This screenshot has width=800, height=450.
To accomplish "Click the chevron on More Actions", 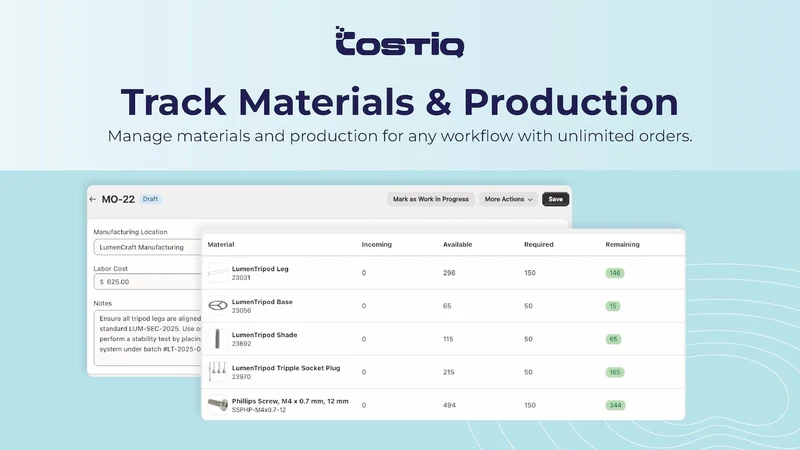I will [x=530, y=199].
